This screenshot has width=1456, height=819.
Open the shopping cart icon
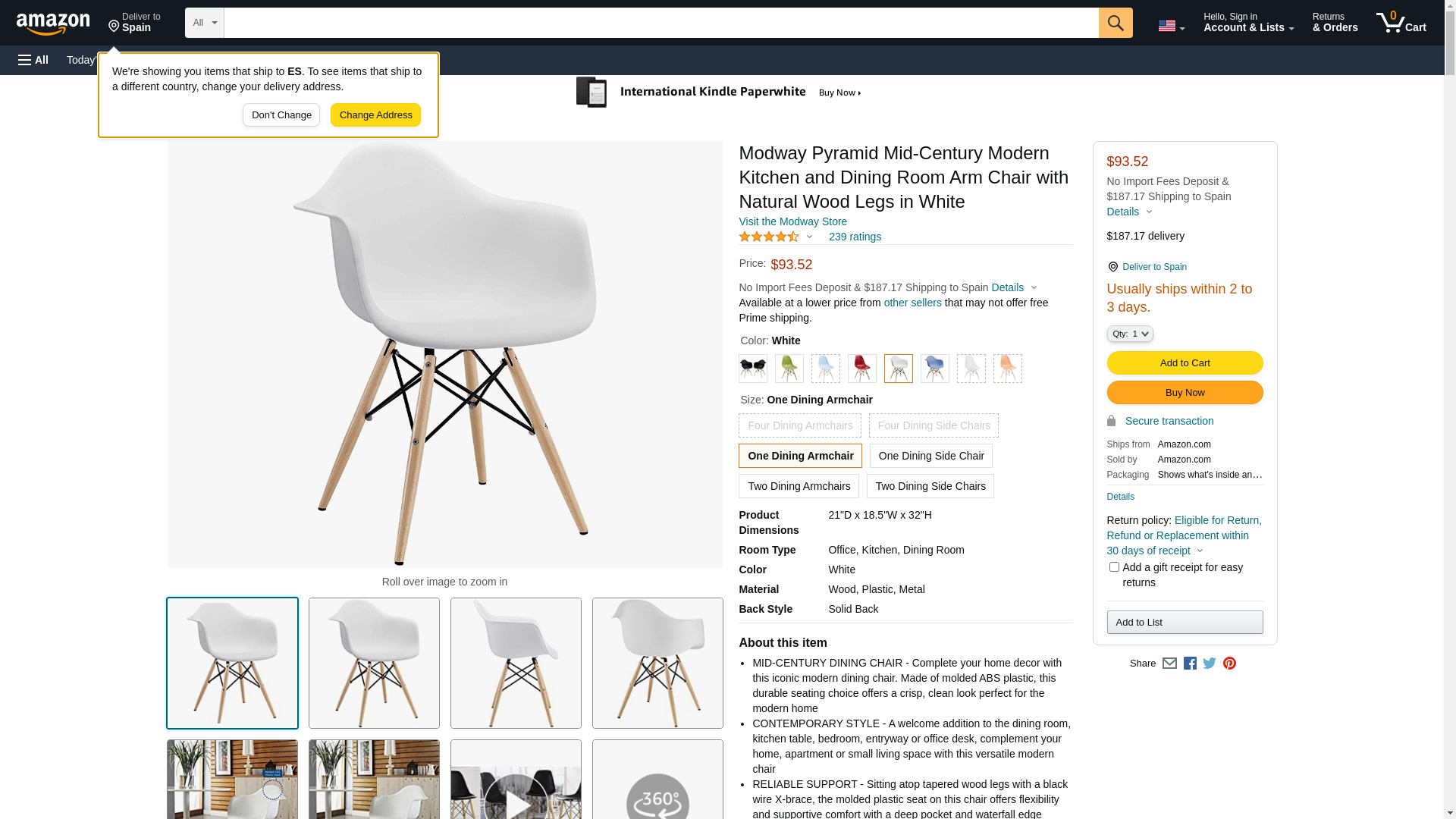(1401, 23)
